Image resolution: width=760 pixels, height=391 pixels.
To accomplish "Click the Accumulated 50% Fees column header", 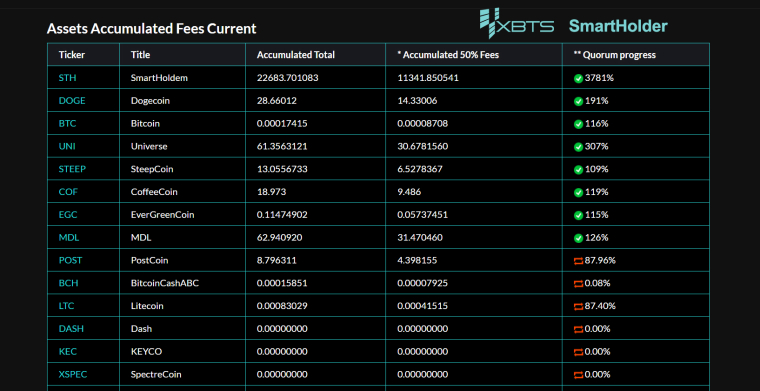I will [x=448, y=55].
